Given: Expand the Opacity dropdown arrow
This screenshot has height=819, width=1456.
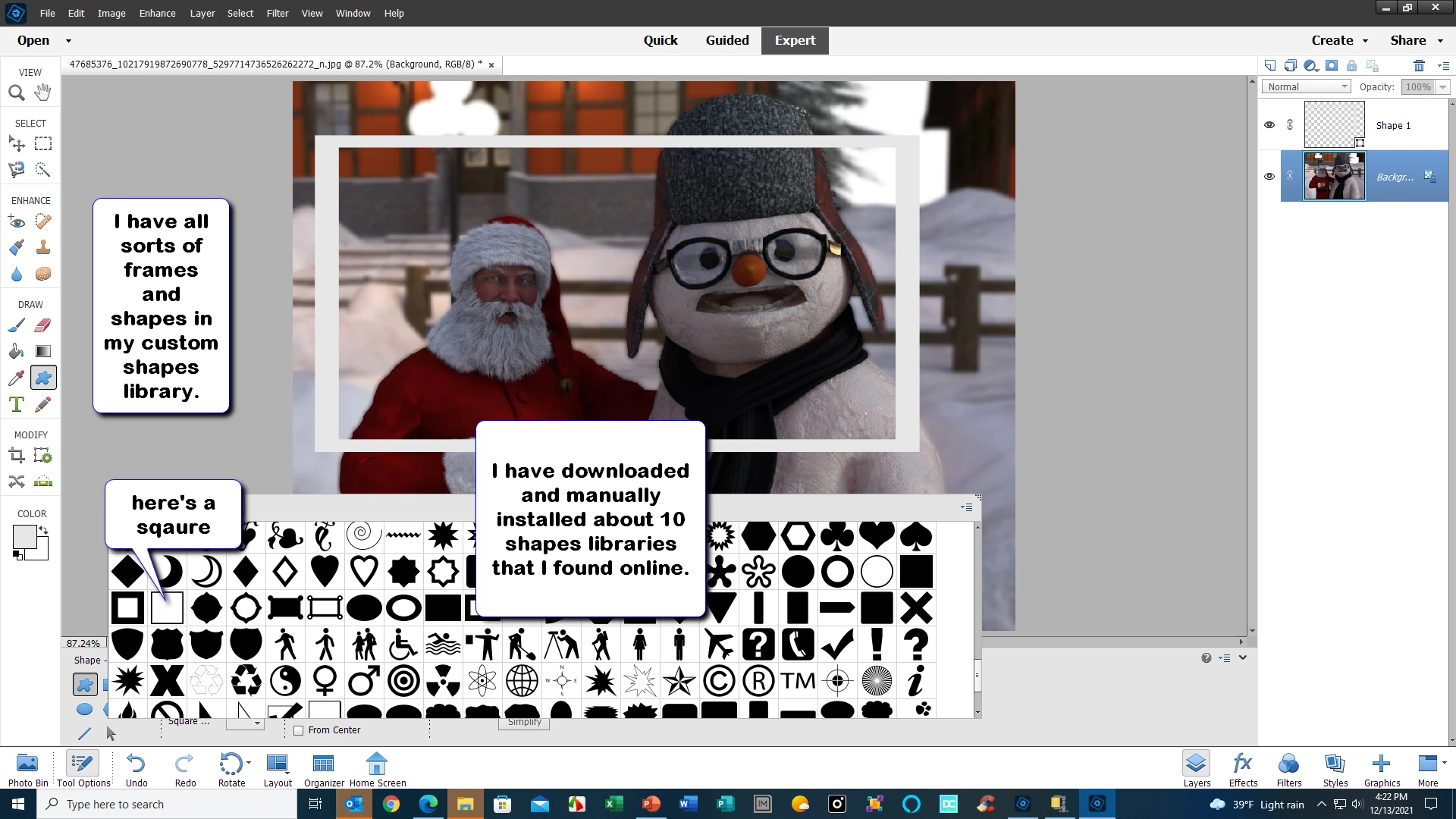Looking at the screenshot, I should 1442,87.
